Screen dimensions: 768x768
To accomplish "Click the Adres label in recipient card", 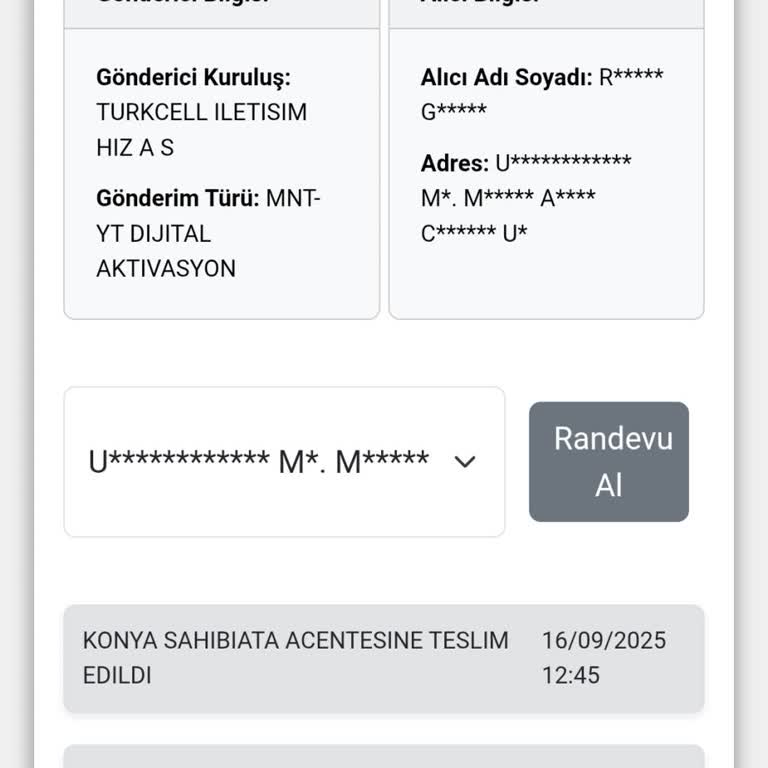I will coord(455,163).
